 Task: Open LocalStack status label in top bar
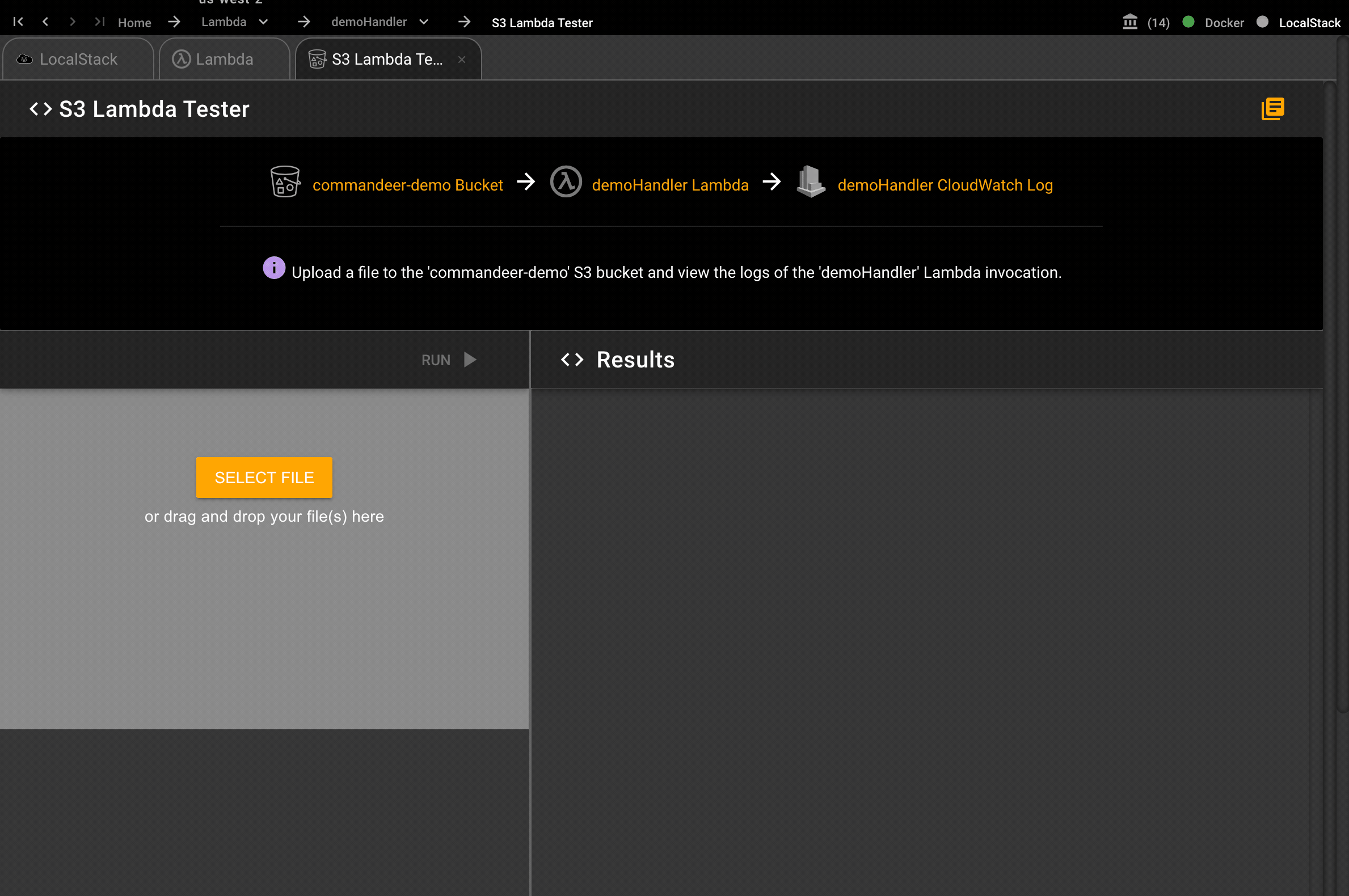[x=1309, y=23]
